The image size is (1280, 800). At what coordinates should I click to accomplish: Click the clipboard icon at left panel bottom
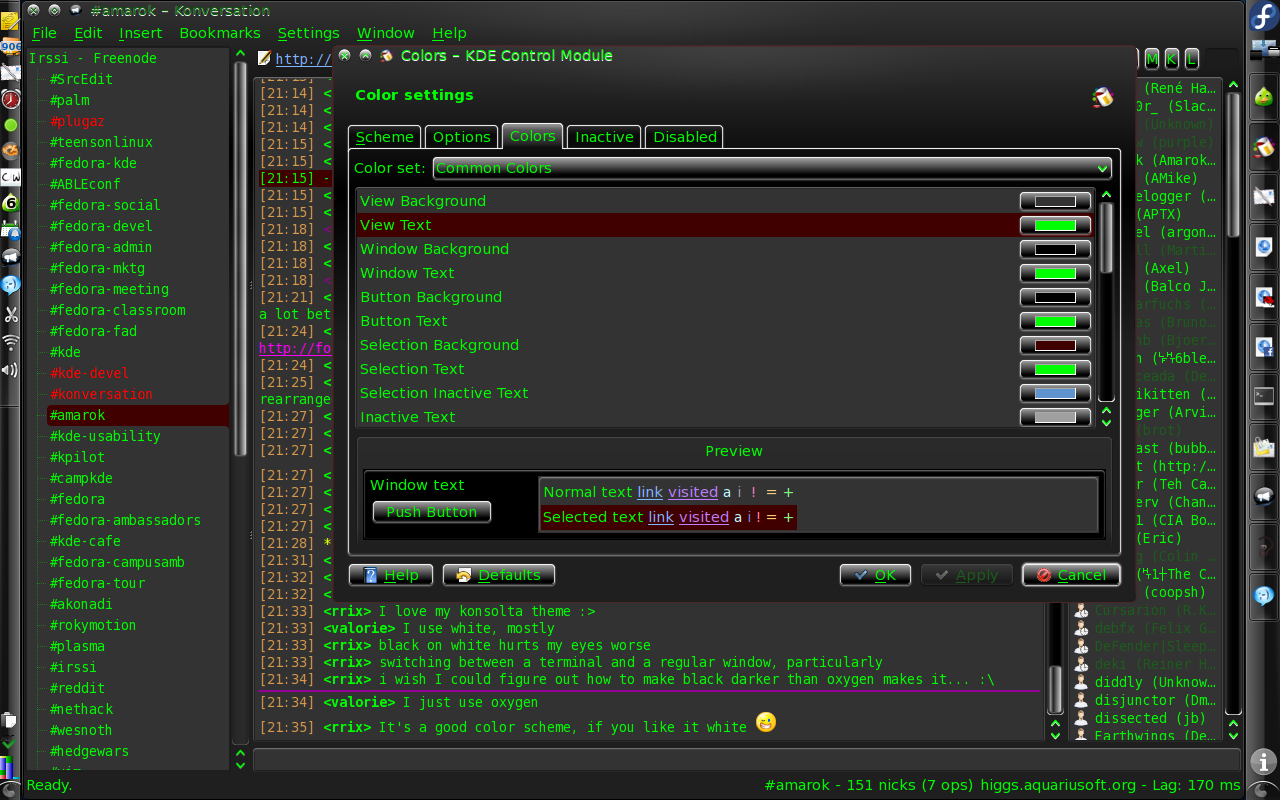(9, 719)
